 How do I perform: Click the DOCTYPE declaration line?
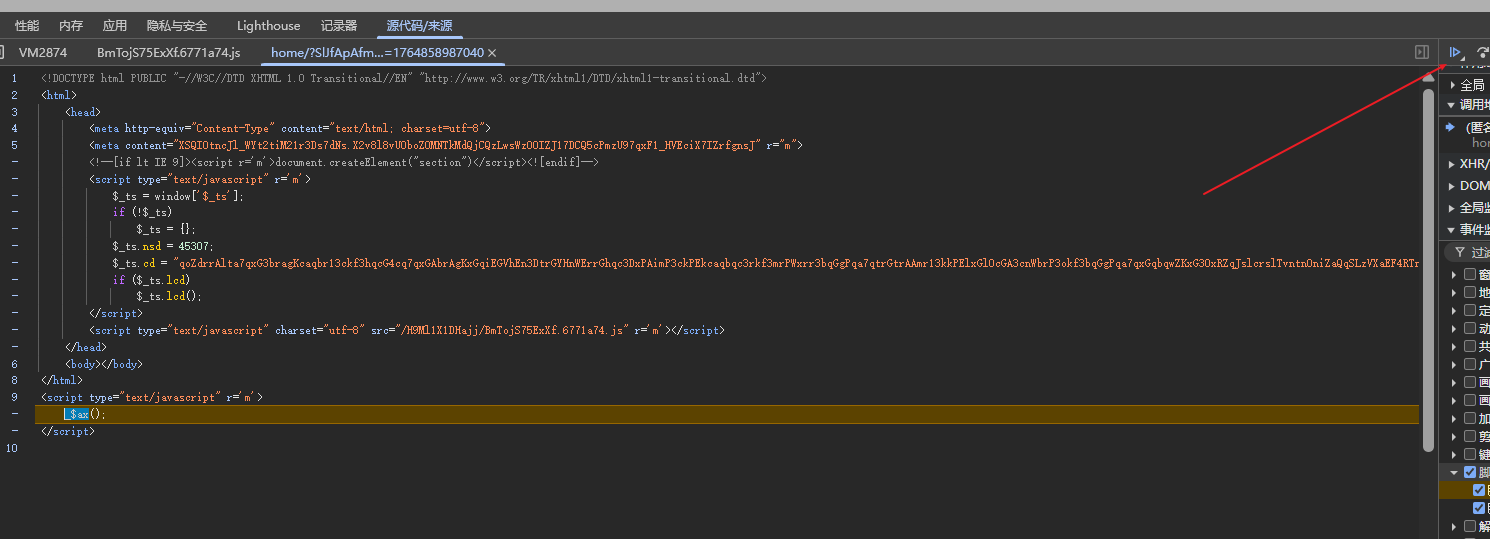point(404,78)
